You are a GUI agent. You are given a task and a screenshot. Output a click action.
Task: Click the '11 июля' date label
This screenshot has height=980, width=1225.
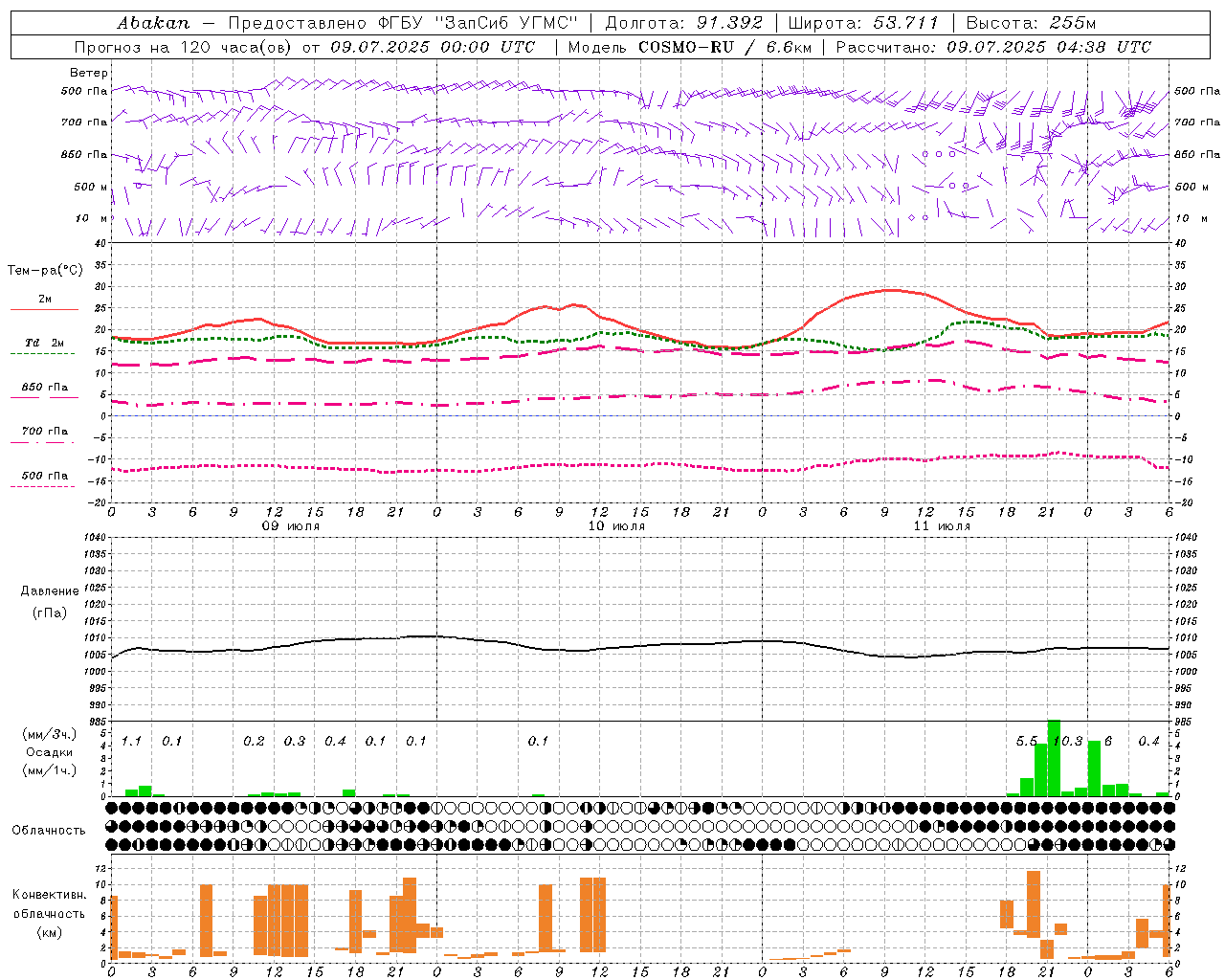click(x=942, y=526)
